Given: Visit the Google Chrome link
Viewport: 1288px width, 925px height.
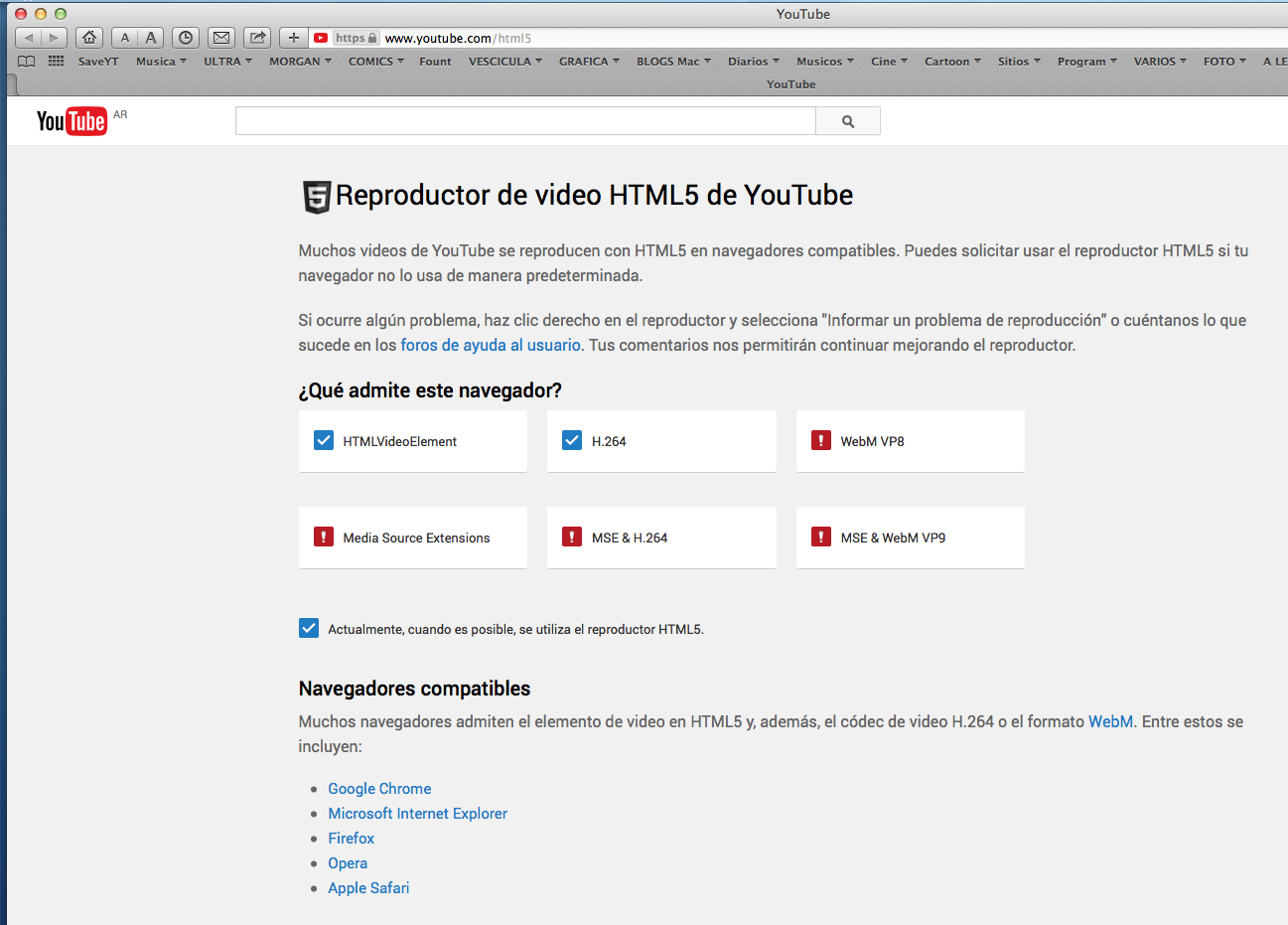Looking at the screenshot, I should point(379,788).
